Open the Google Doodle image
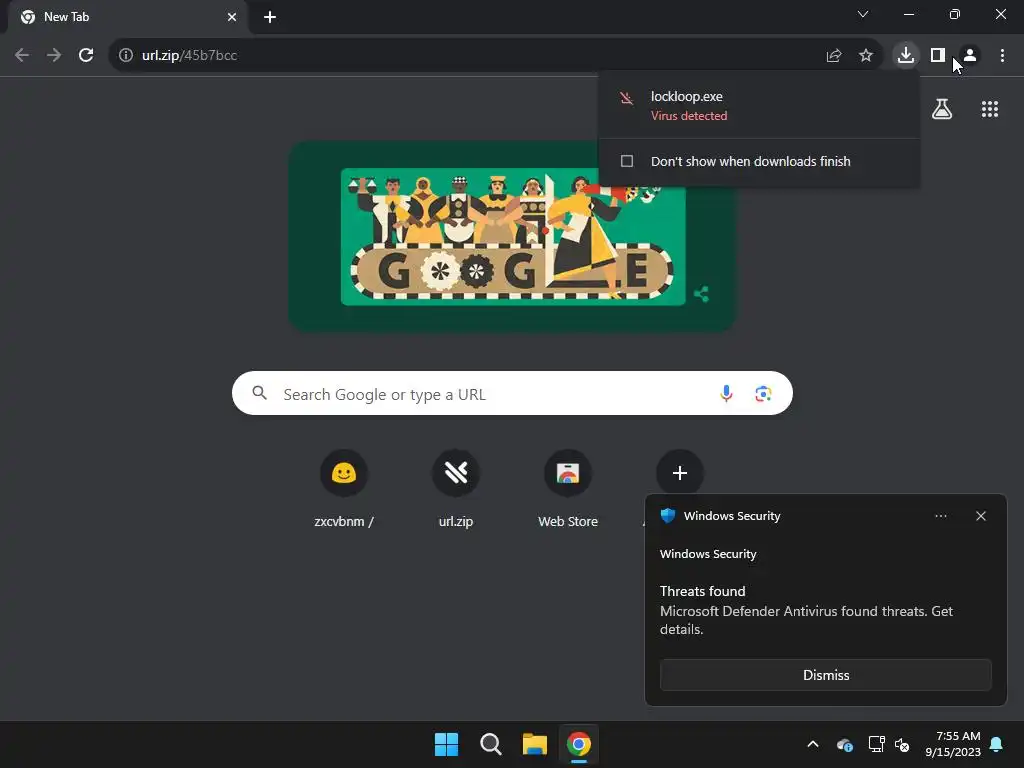The image size is (1024, 768). point(513,236)
